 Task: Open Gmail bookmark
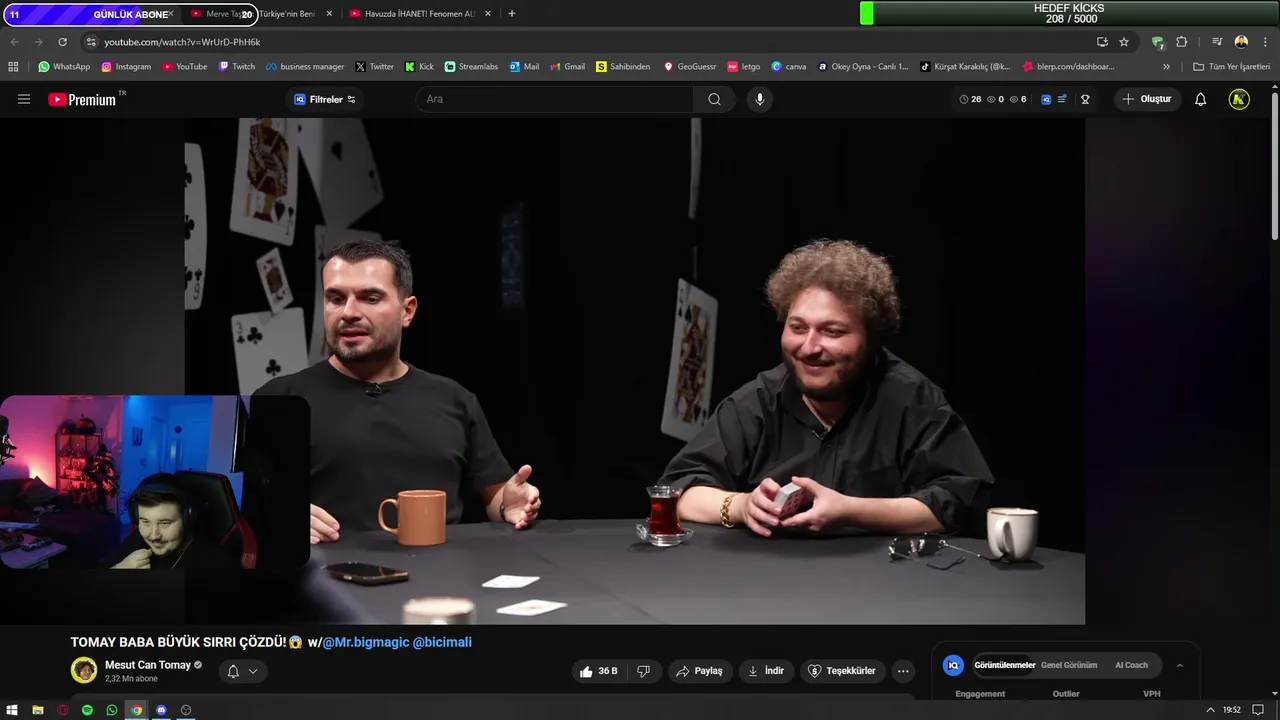coord(568,67)
